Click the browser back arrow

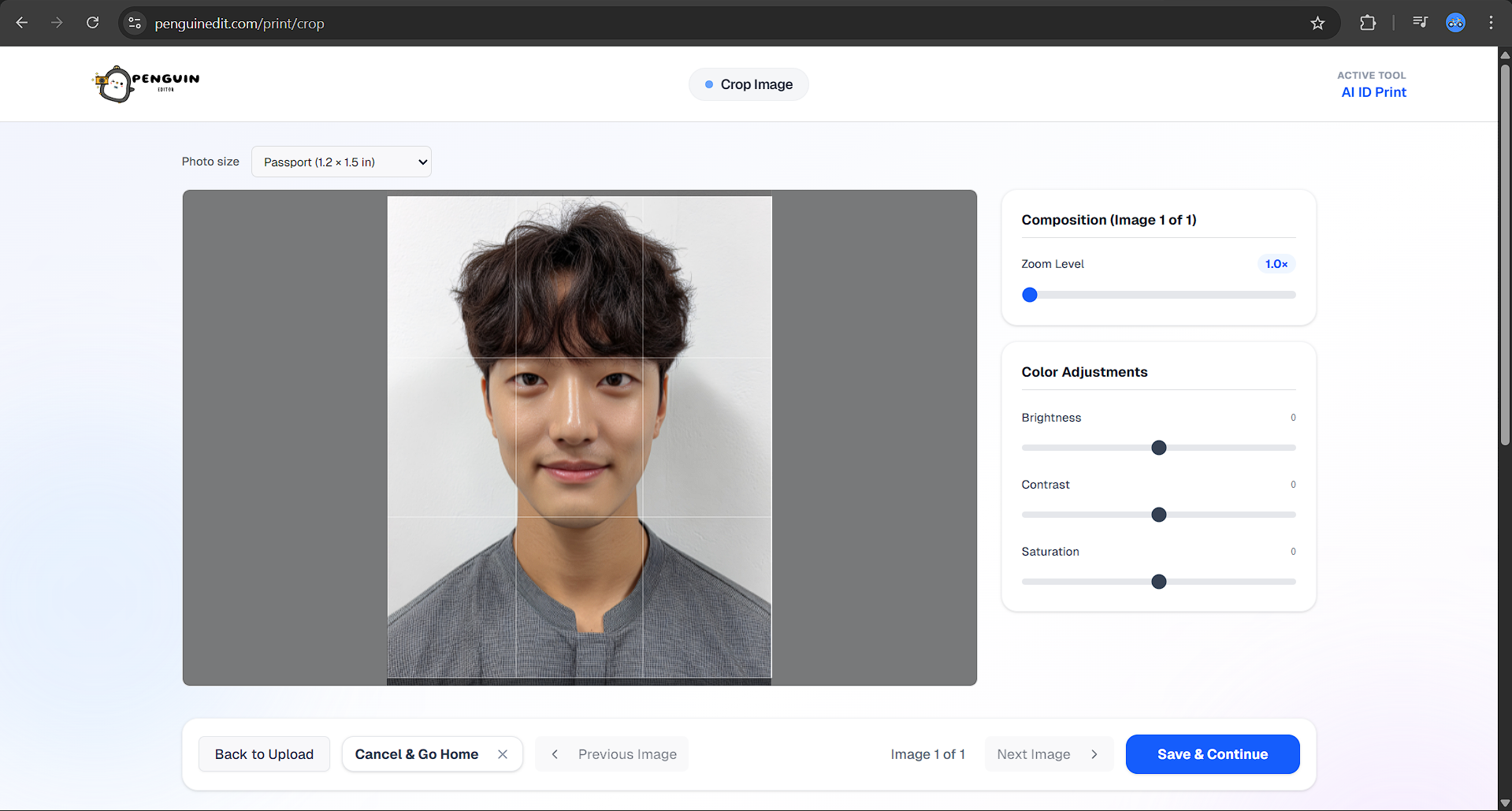click(22, 23)
